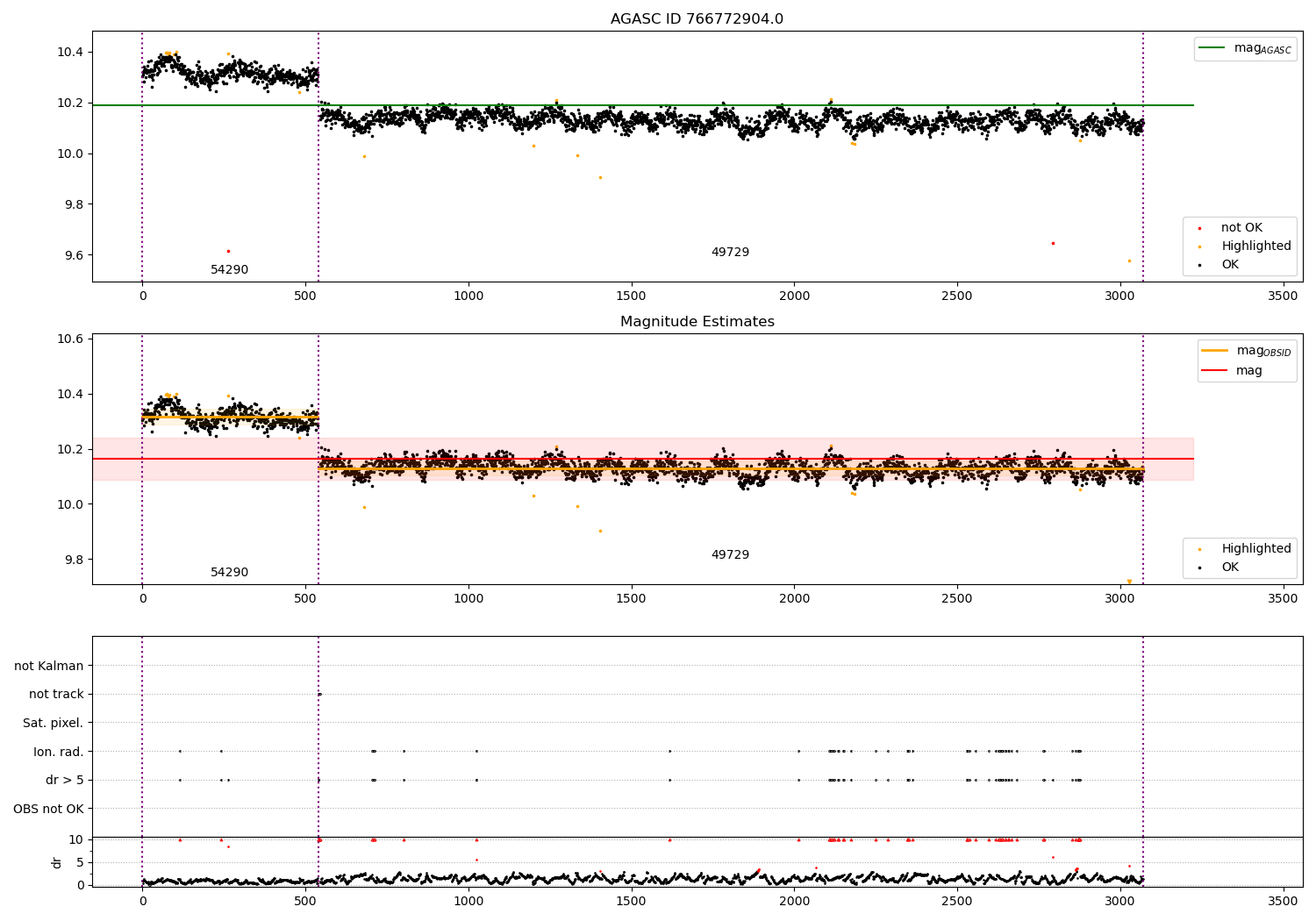Click the "not track" axis label

coord(56,695)
